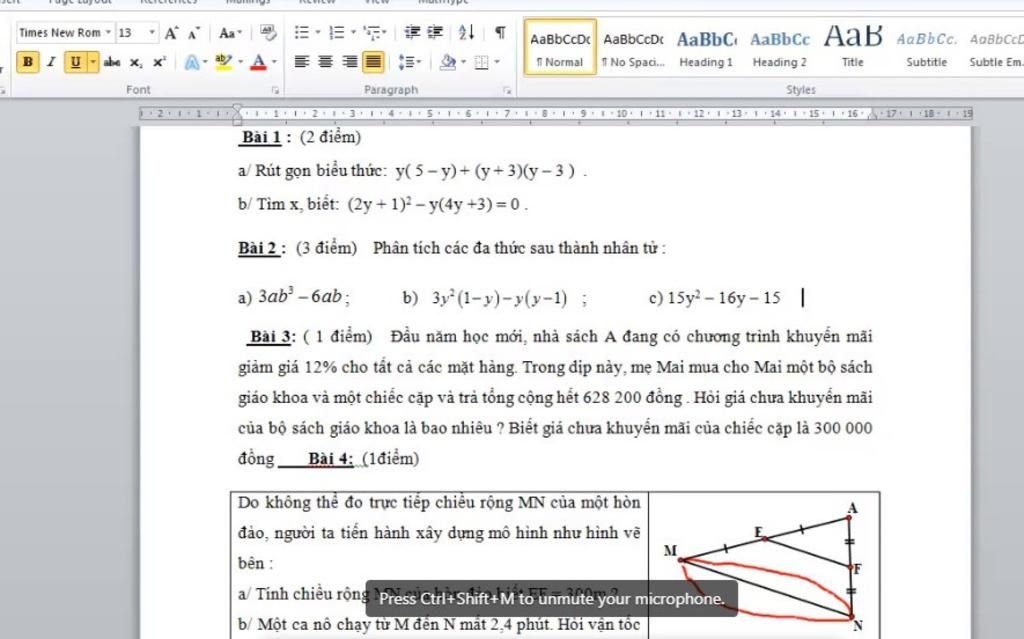Toggle Superscript formatting
The height and width of the screenshot is (639, 1024).
click(x=159, y=62)
